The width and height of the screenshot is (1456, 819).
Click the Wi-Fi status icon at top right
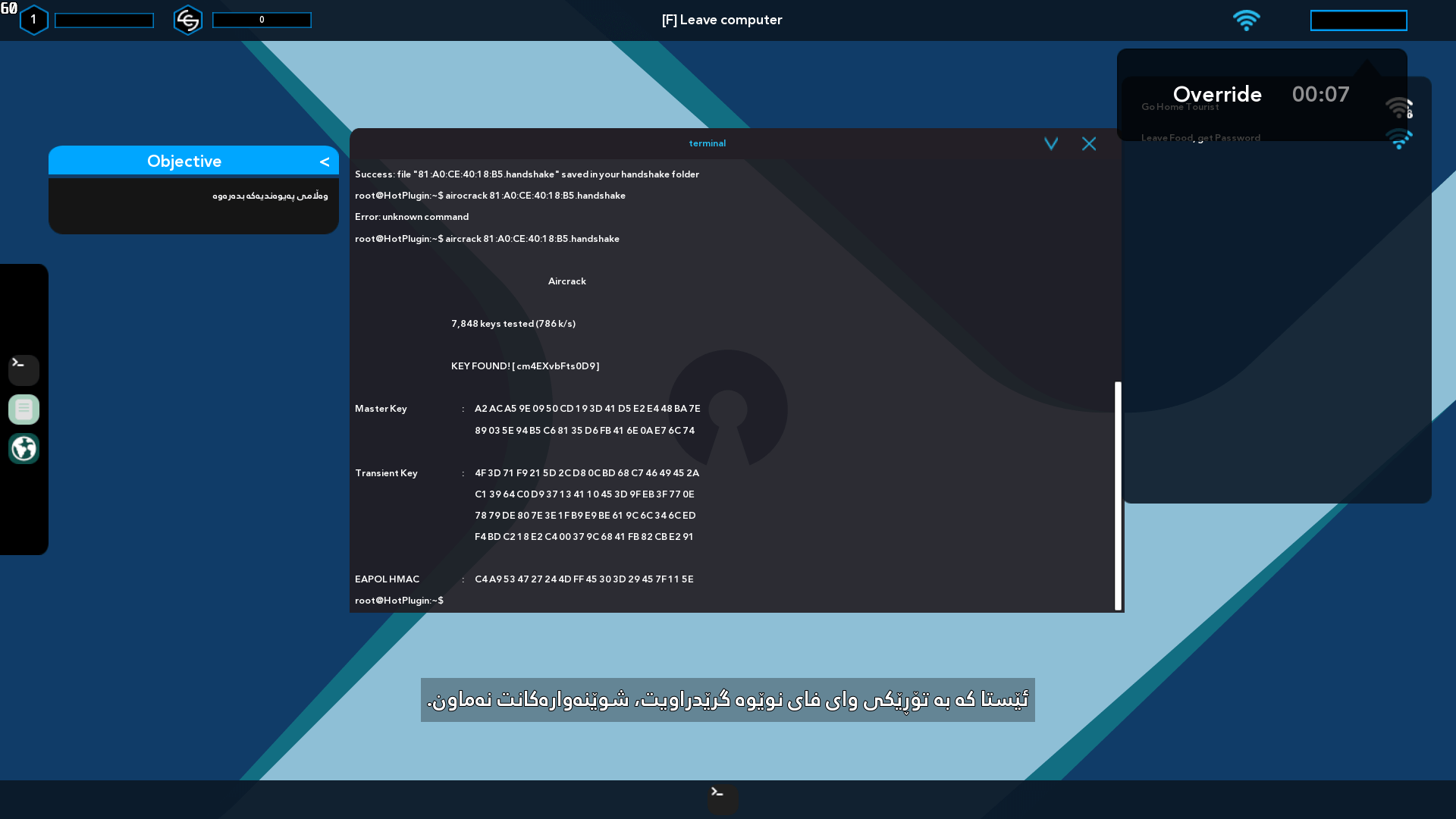click(x=1247, y=20)
